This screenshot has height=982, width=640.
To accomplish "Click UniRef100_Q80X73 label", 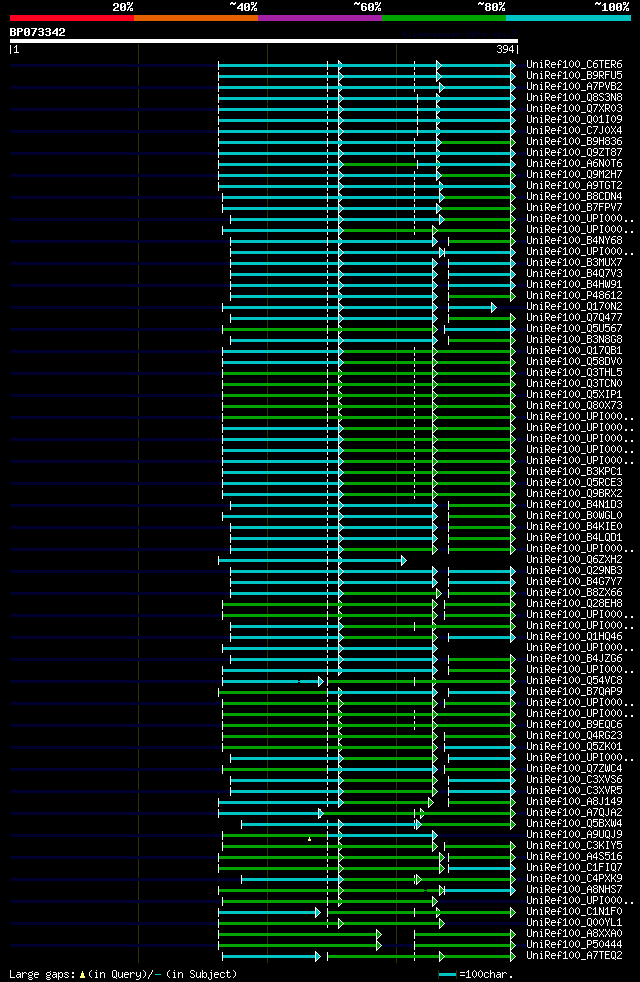I will tap(574, 405).
